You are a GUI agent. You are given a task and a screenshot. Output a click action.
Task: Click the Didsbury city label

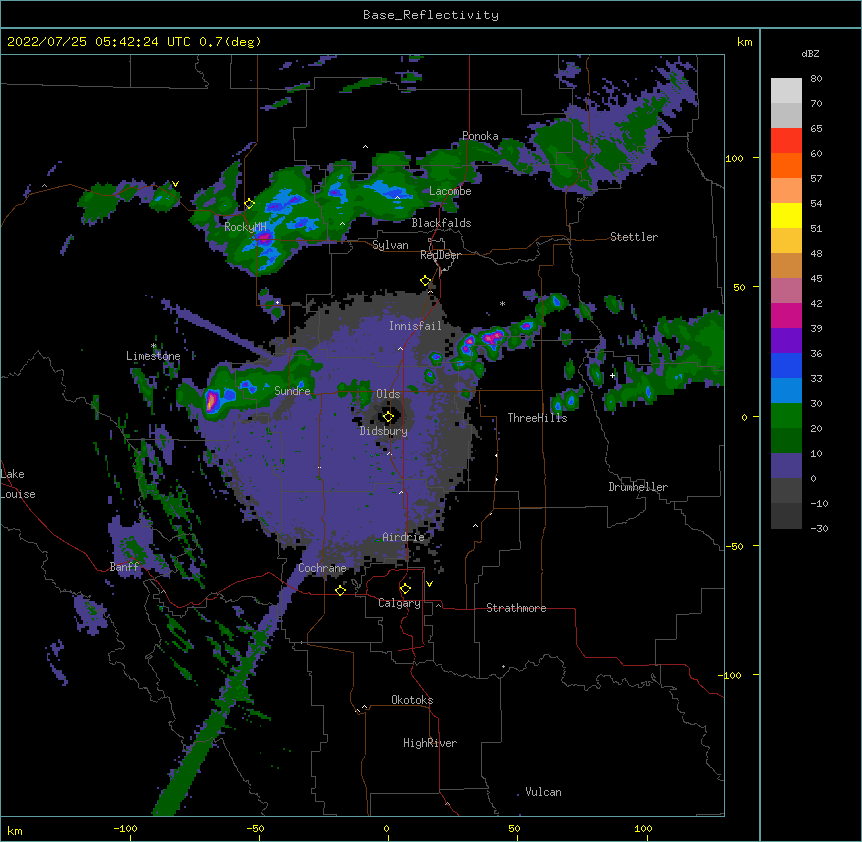(383, 431)
